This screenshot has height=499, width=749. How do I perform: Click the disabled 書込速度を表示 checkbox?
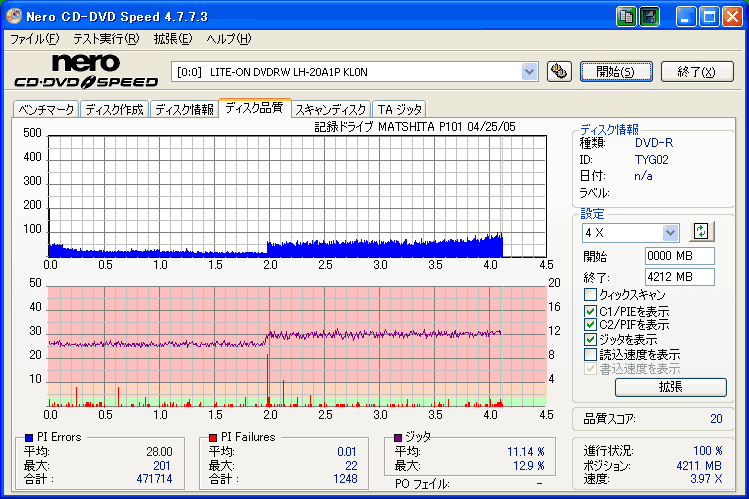pos(590,369)
